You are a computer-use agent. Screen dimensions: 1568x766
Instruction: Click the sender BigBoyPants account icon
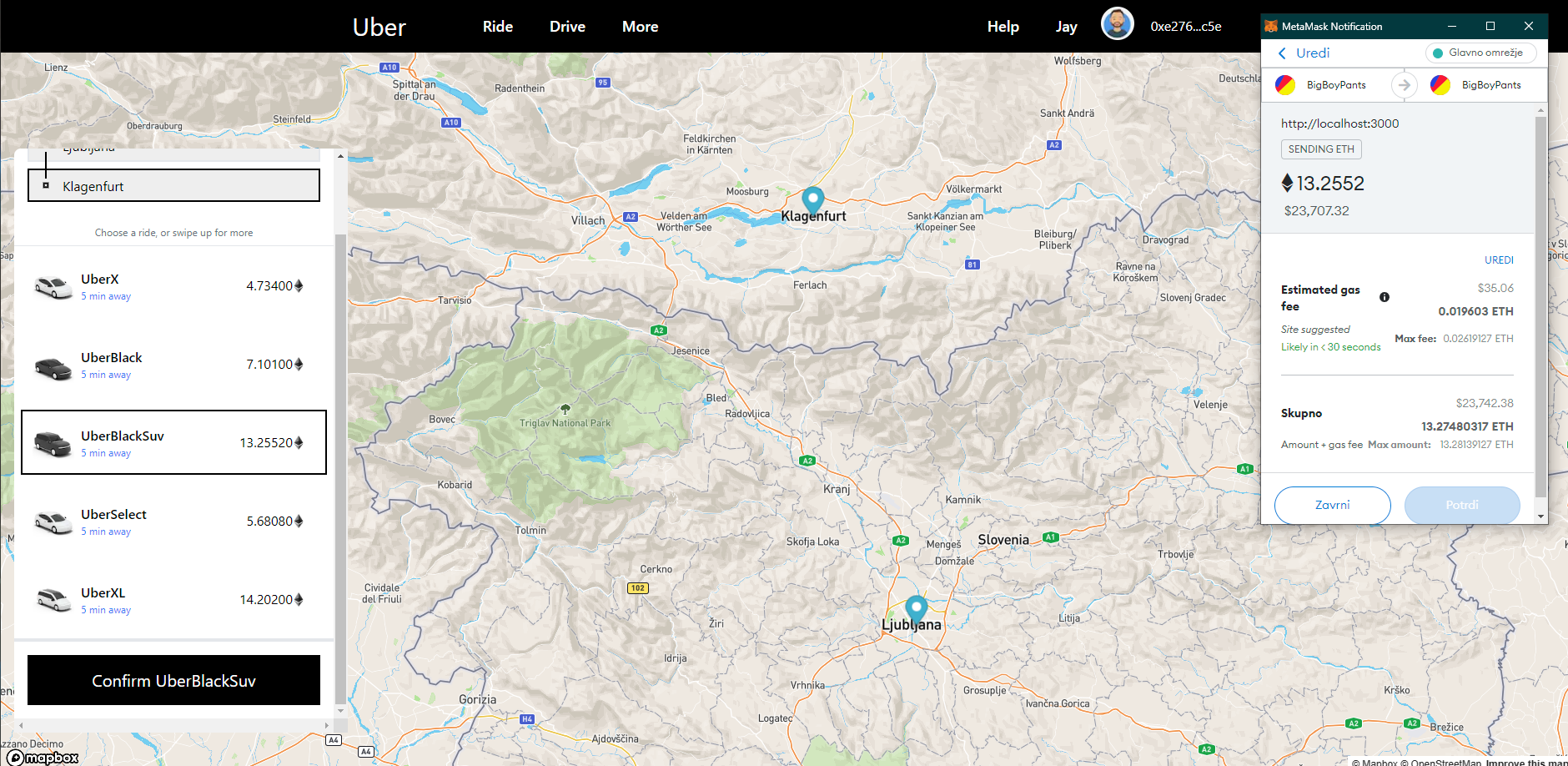click(x=1285, y=85)
